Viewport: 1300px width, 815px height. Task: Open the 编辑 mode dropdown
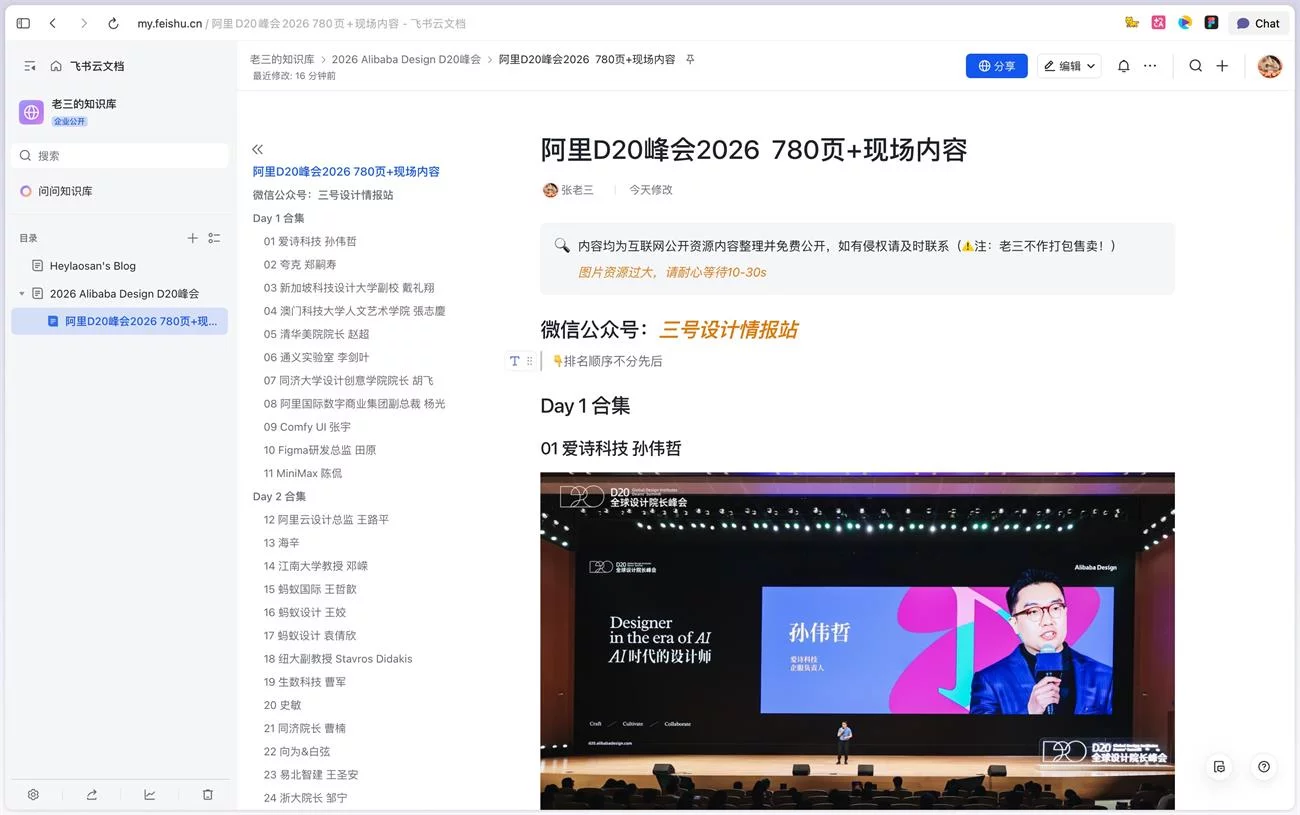pyautogui.click(x=1069, y=66)
